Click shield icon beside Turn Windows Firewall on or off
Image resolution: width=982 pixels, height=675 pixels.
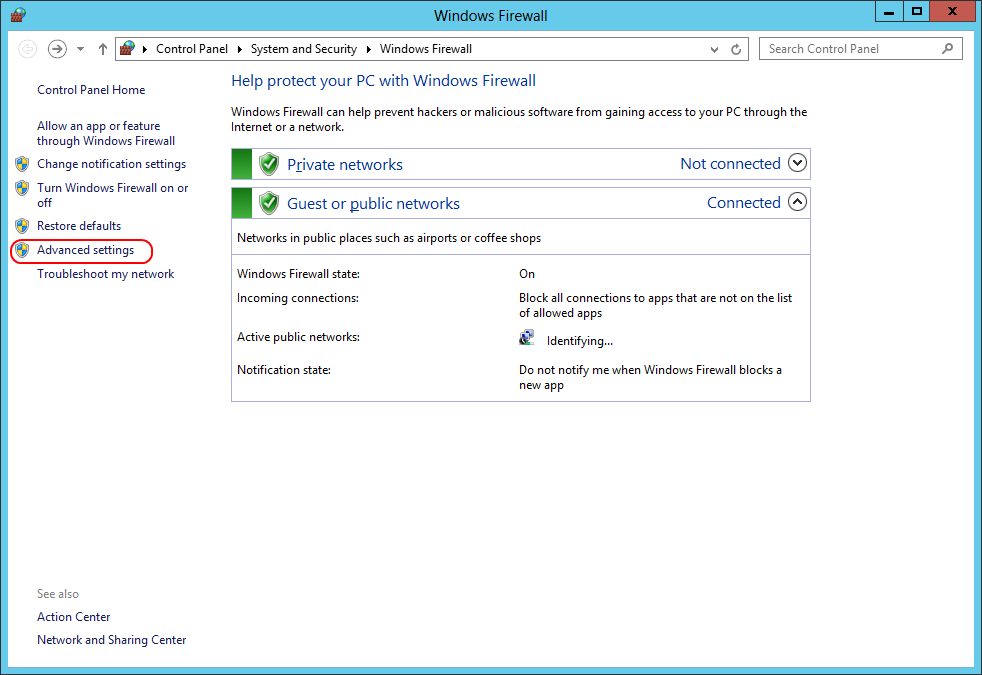coord(23,188)
